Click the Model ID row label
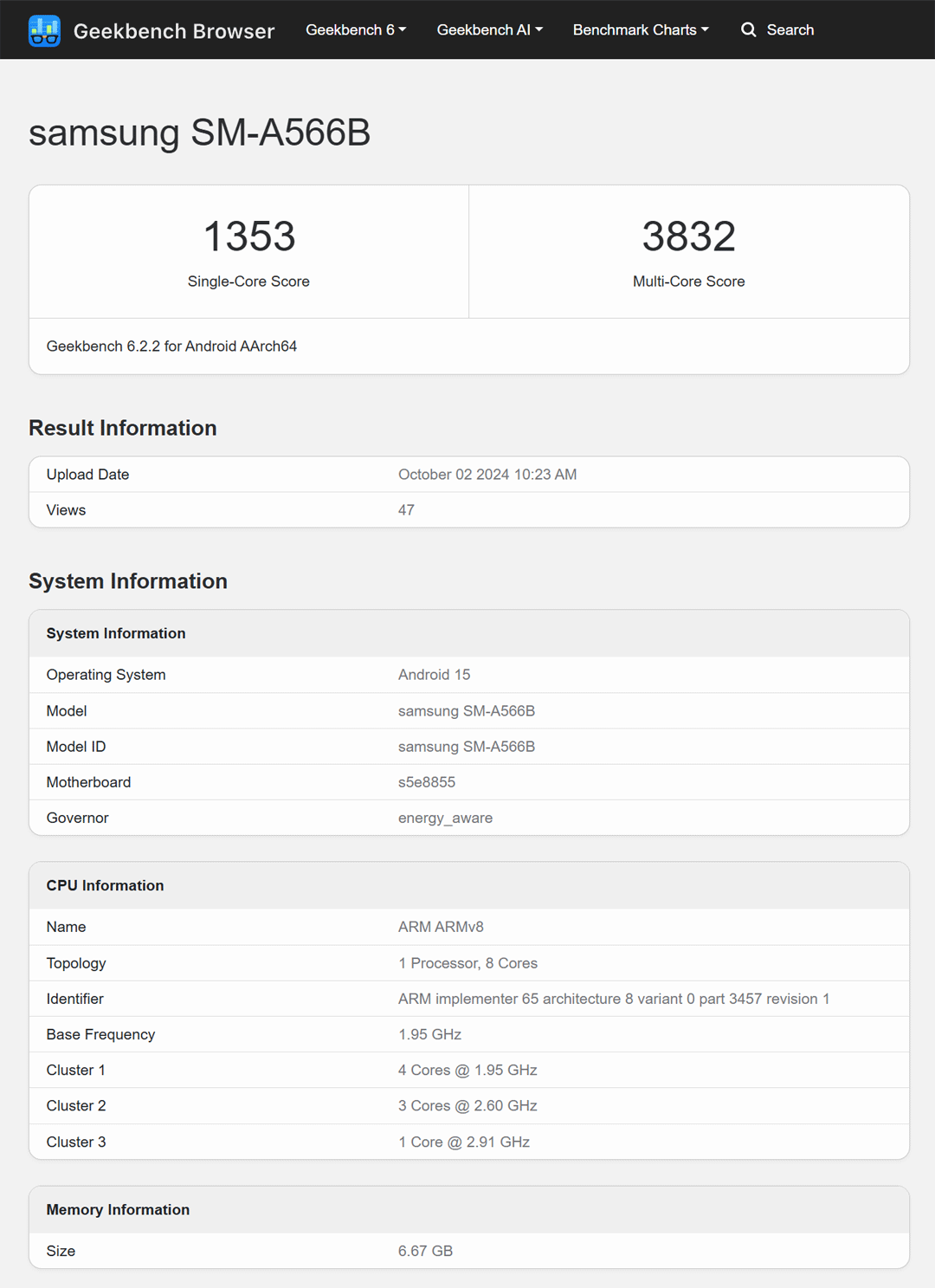 (76, 747)
